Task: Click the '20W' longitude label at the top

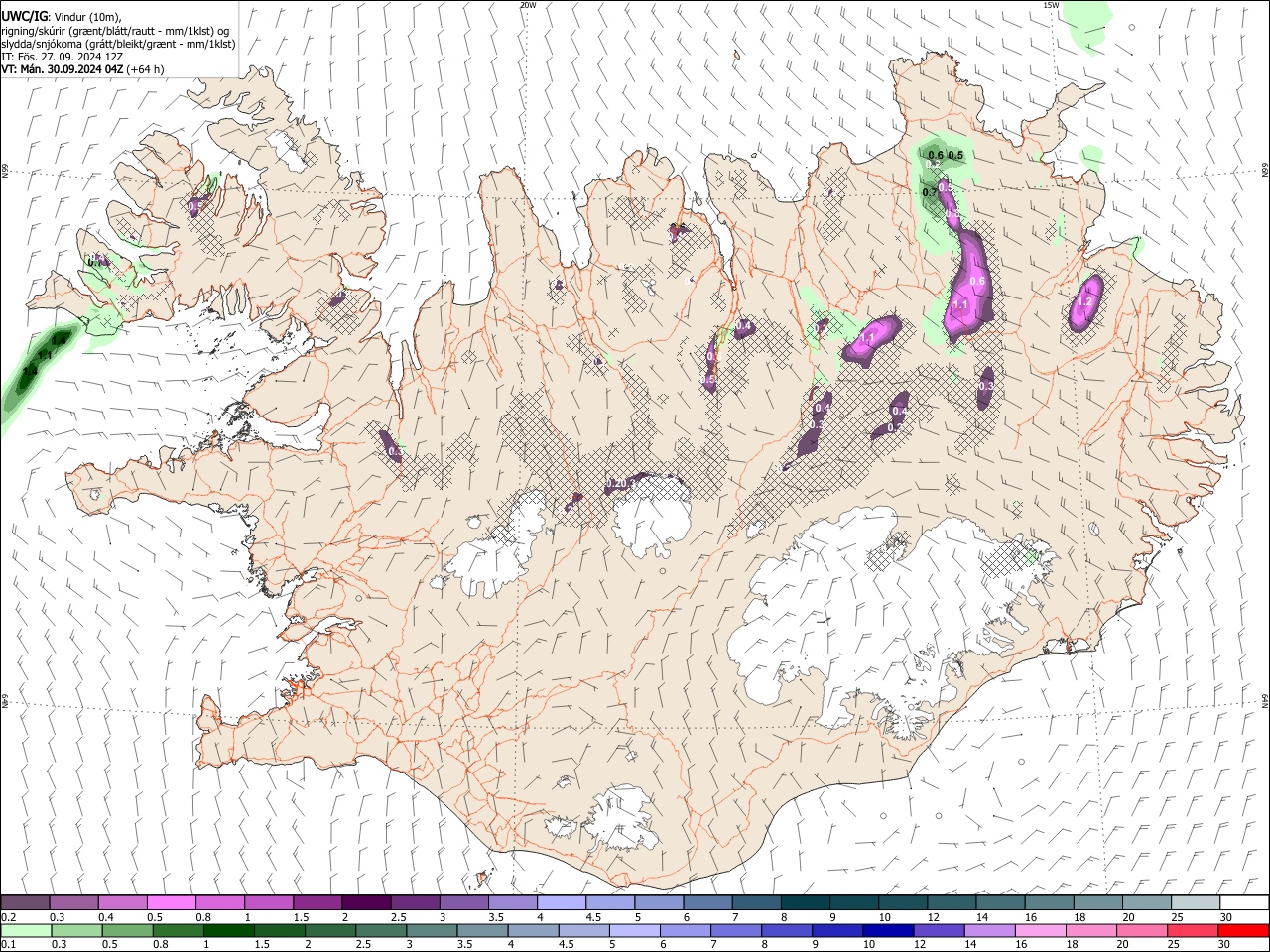Action: click(528, 5)
